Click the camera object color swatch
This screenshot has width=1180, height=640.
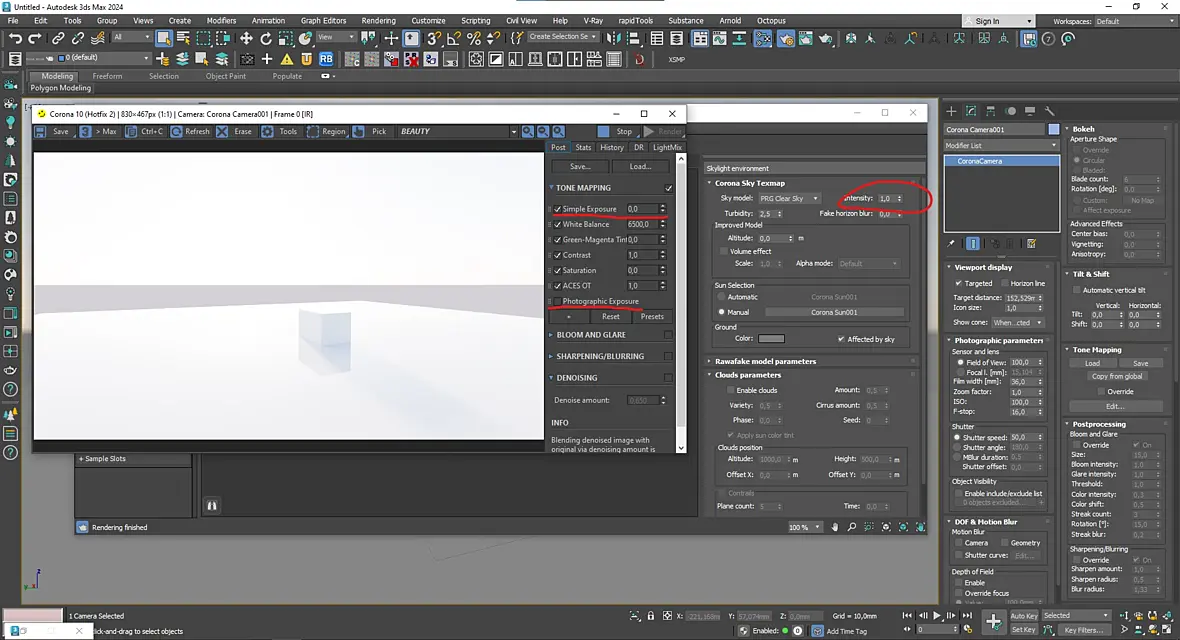coord(1054,130)
